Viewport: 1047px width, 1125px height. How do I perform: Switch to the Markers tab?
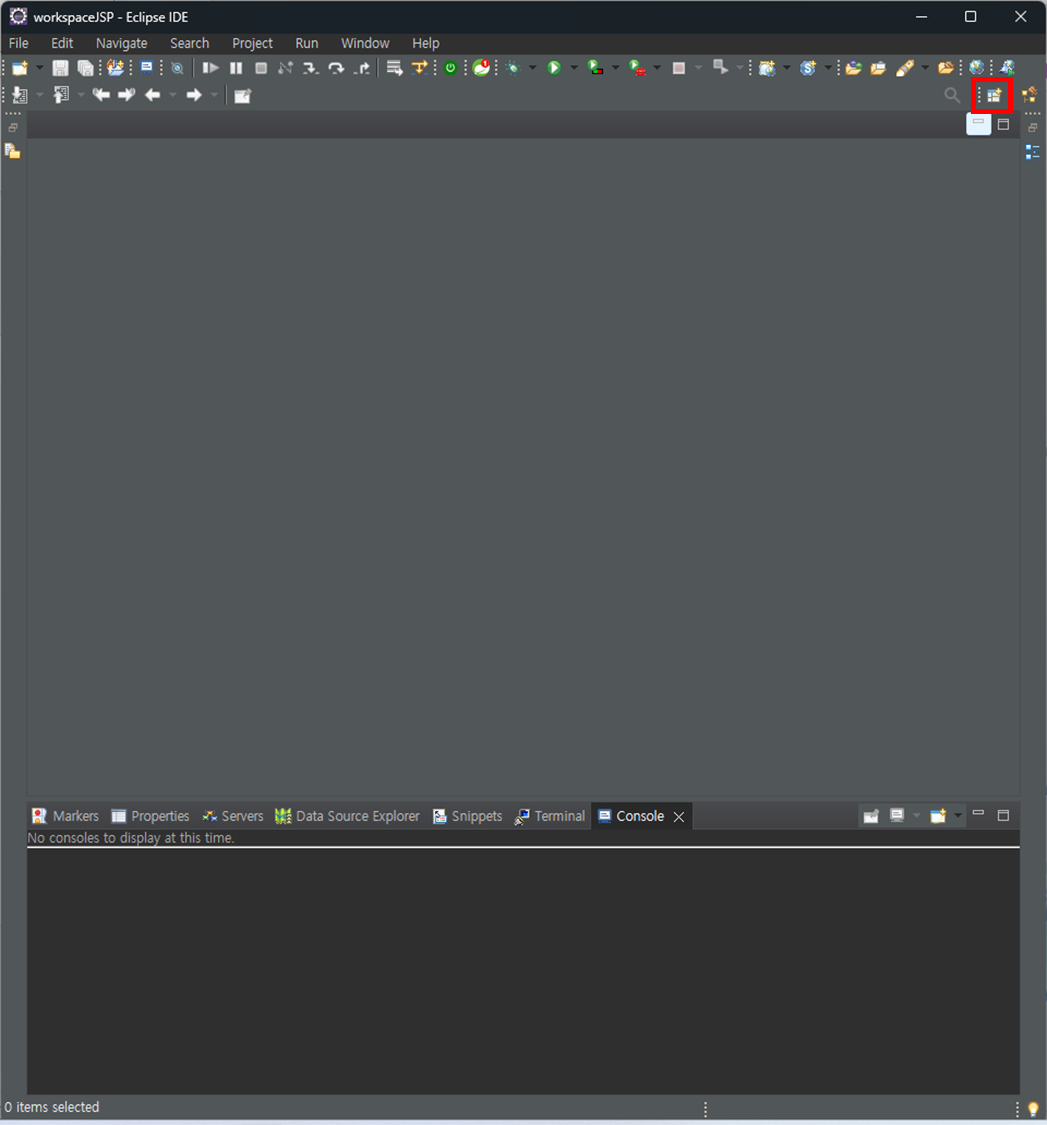pyautogui.click(x=65, y=816)
